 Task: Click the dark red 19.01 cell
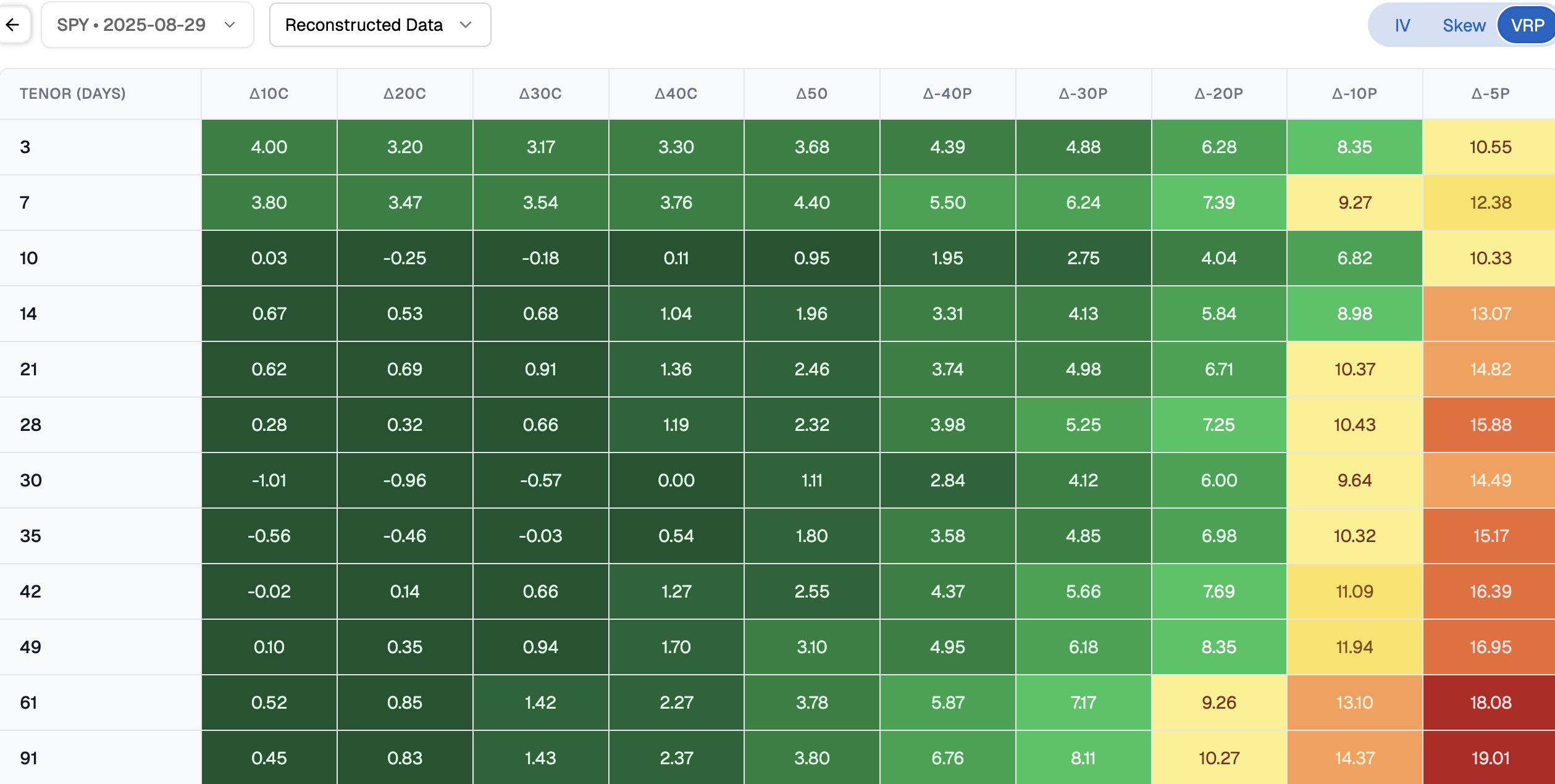click(x=1490, y=757)
